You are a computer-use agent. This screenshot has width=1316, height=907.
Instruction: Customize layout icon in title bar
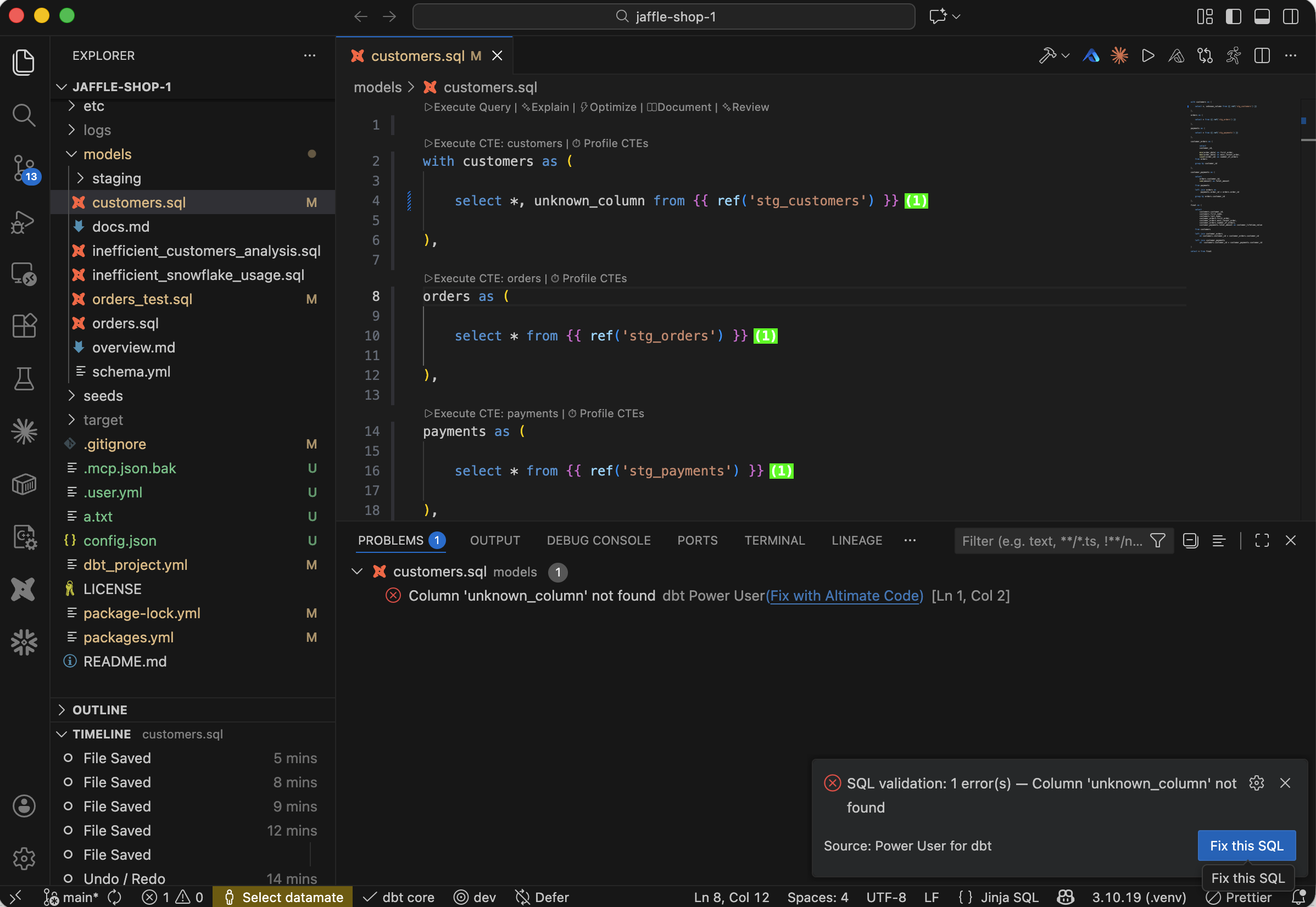(1205, 16)
